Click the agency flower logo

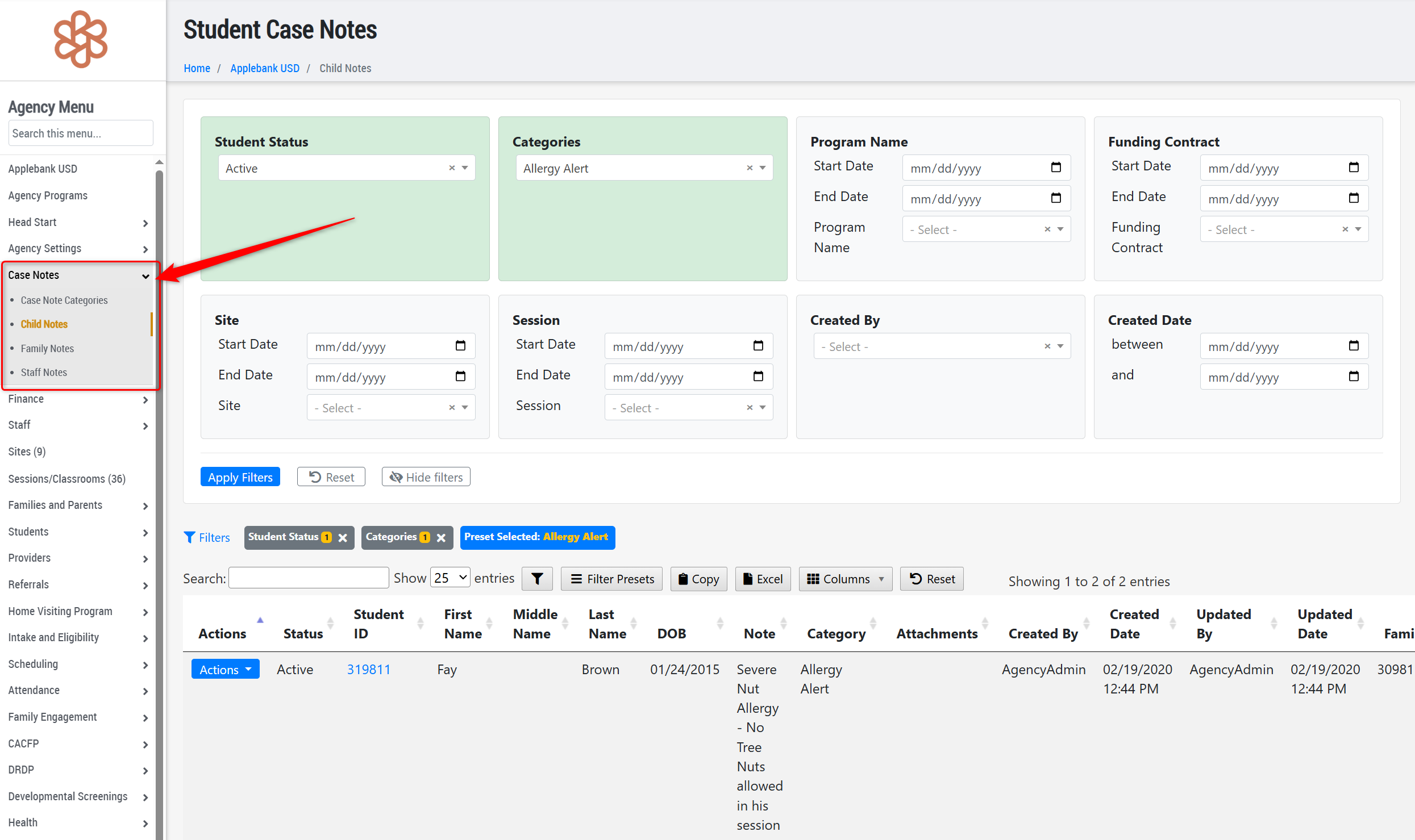pos(80,39)
